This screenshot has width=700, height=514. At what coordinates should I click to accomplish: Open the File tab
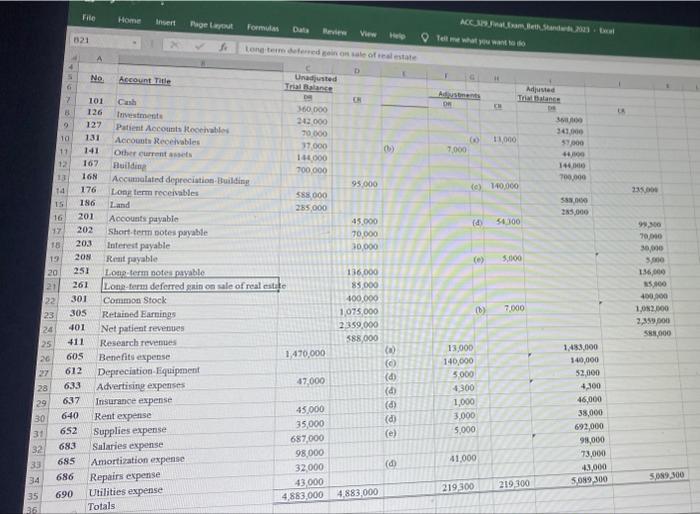(x=89, y=17)
